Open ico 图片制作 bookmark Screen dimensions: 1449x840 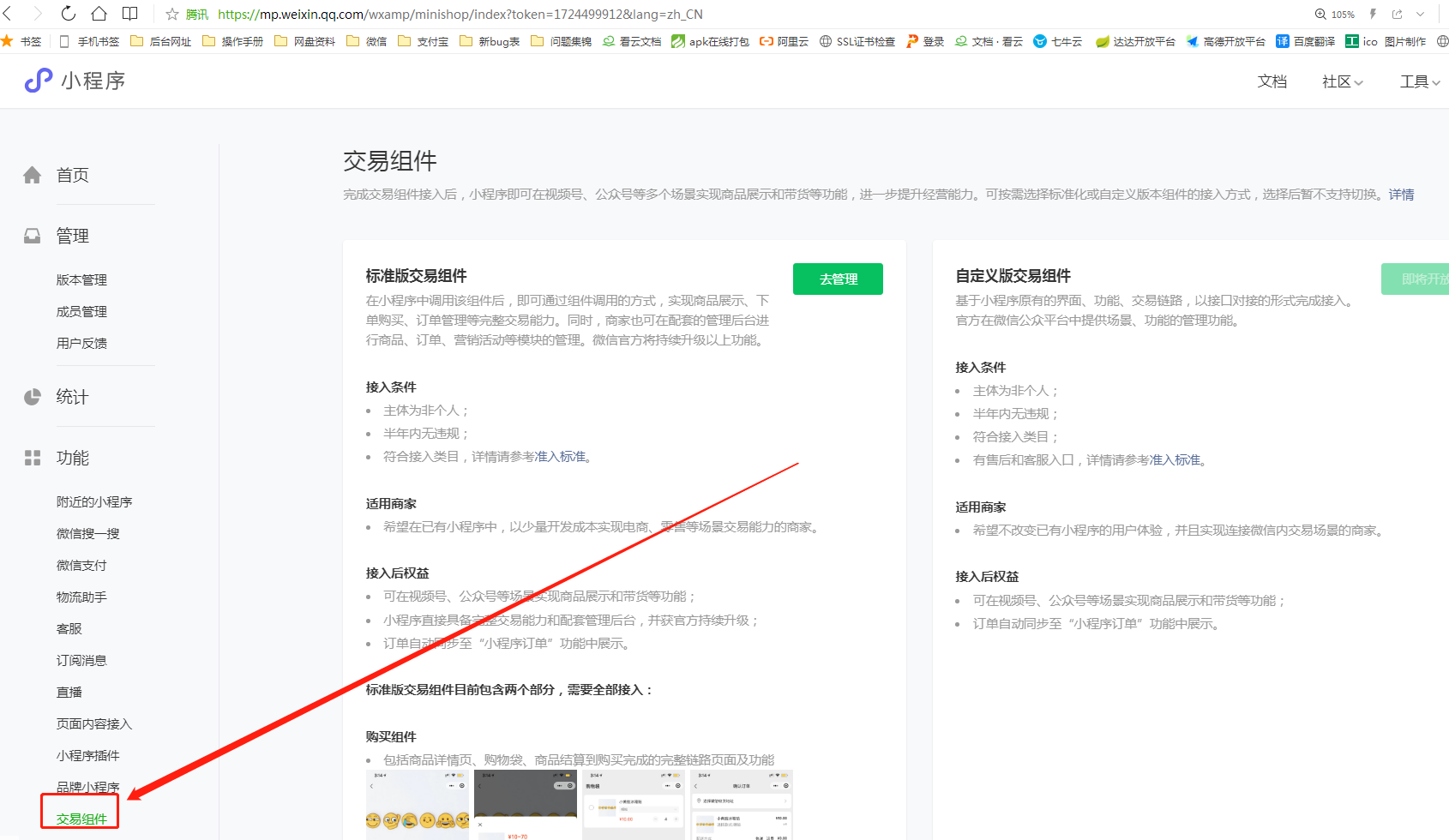point(1386,41)
